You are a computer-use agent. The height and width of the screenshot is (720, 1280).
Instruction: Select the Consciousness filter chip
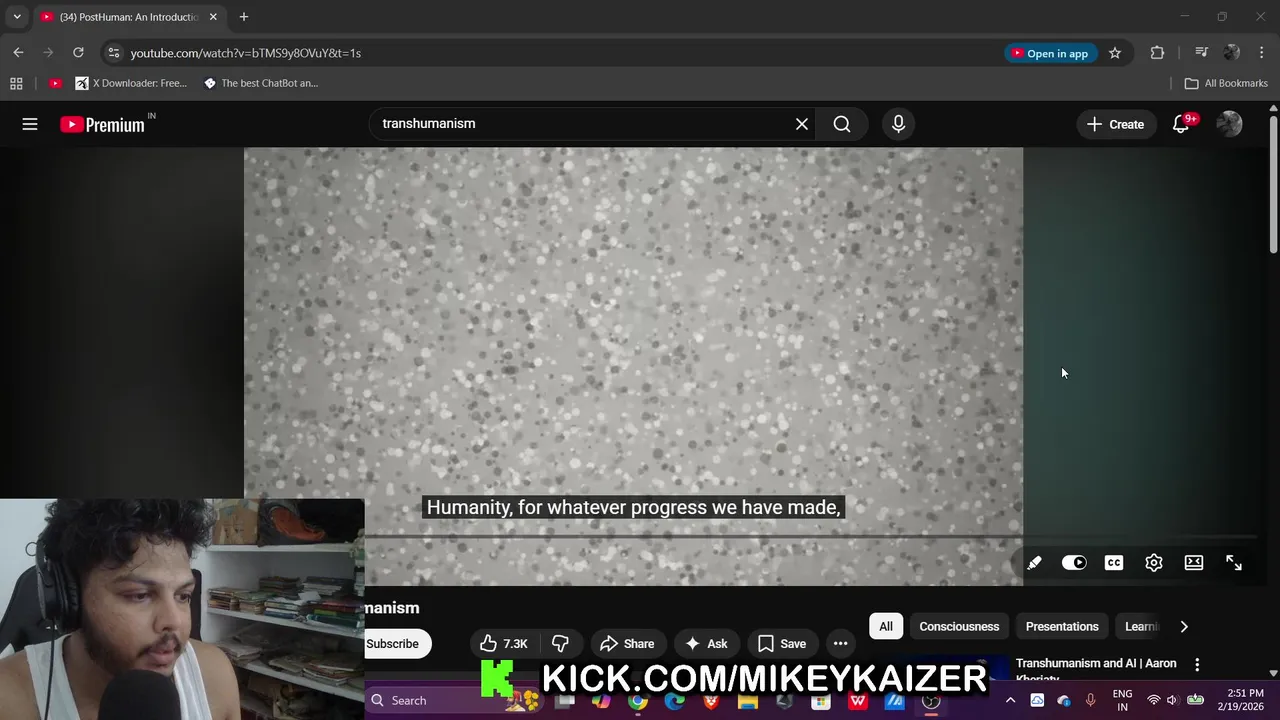[x=959, y=627]
